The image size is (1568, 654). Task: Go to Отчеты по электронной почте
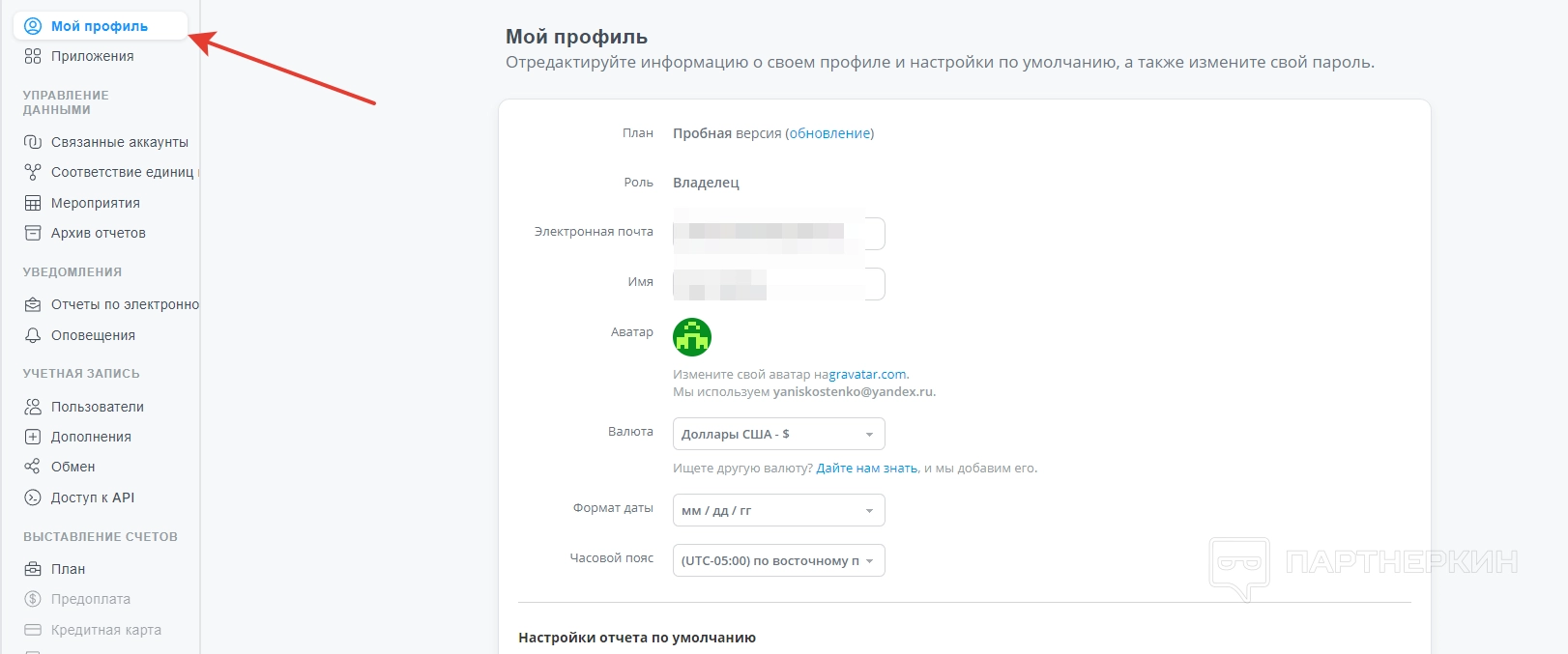pyautogui.click(x=125, y=304)
